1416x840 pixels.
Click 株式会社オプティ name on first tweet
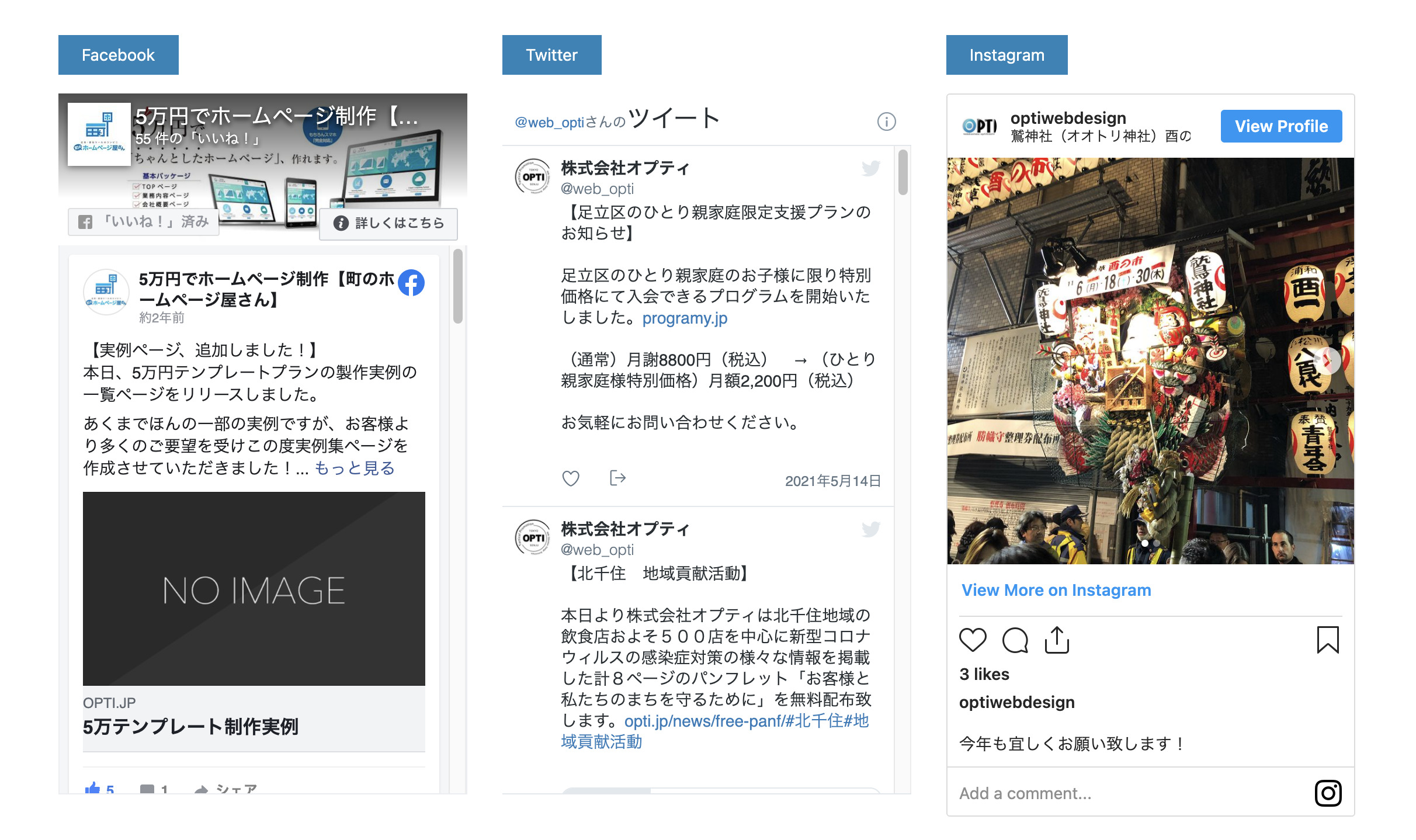(x=625, y=168)
